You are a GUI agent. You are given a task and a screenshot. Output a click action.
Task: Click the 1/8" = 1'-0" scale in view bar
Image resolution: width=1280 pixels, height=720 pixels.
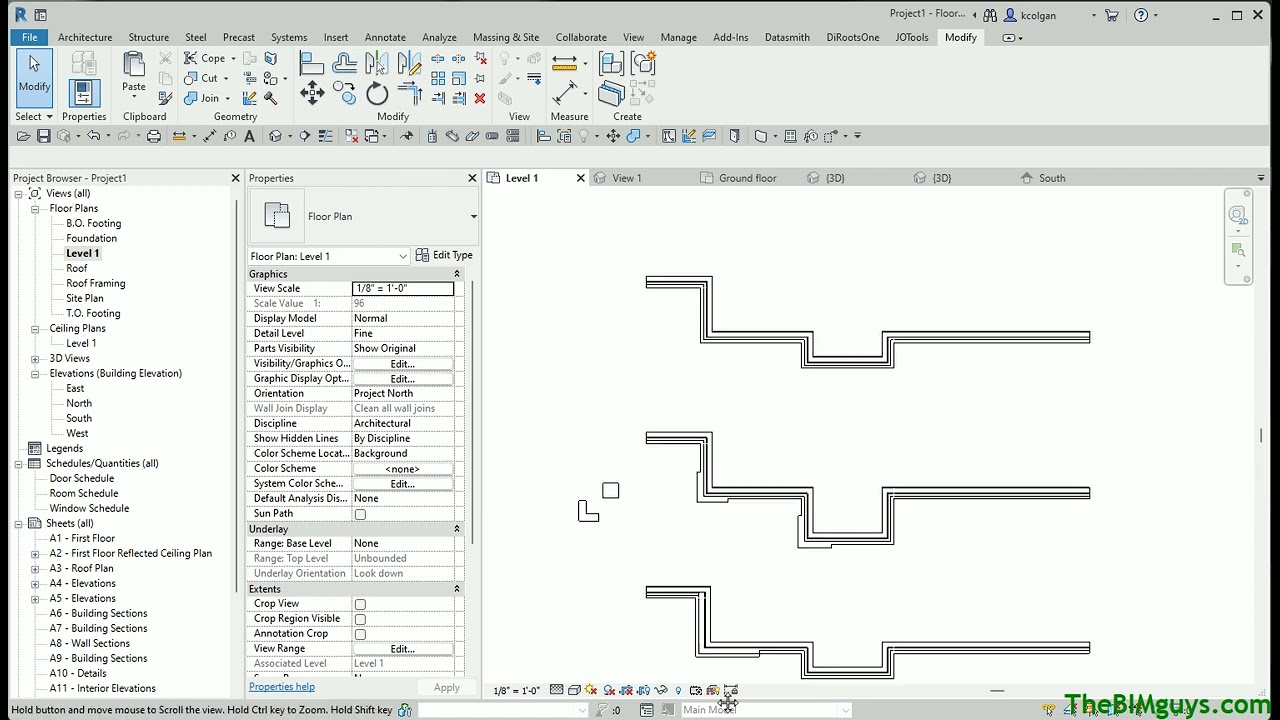517,690
